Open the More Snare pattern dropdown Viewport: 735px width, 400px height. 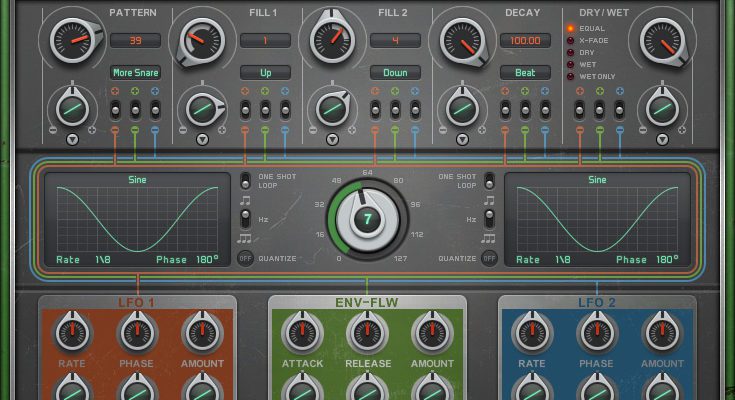click(136, 73)
